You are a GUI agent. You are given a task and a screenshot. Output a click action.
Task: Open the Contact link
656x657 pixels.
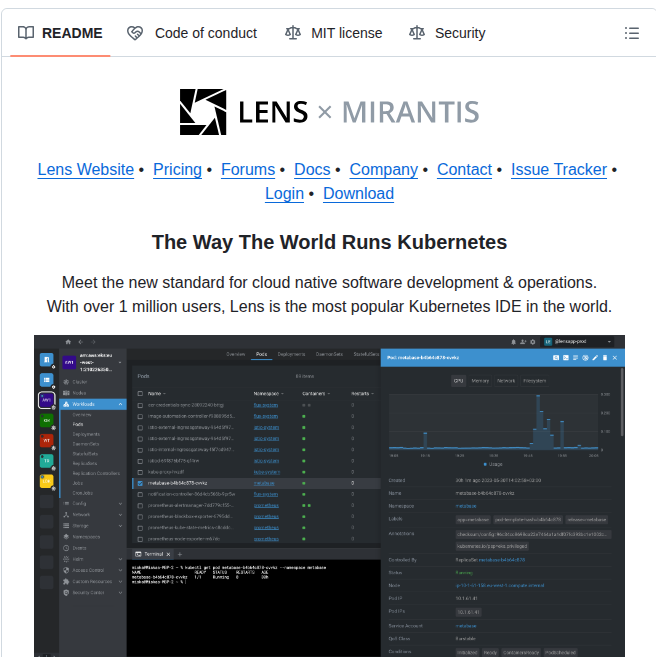(x=465, y=170)
